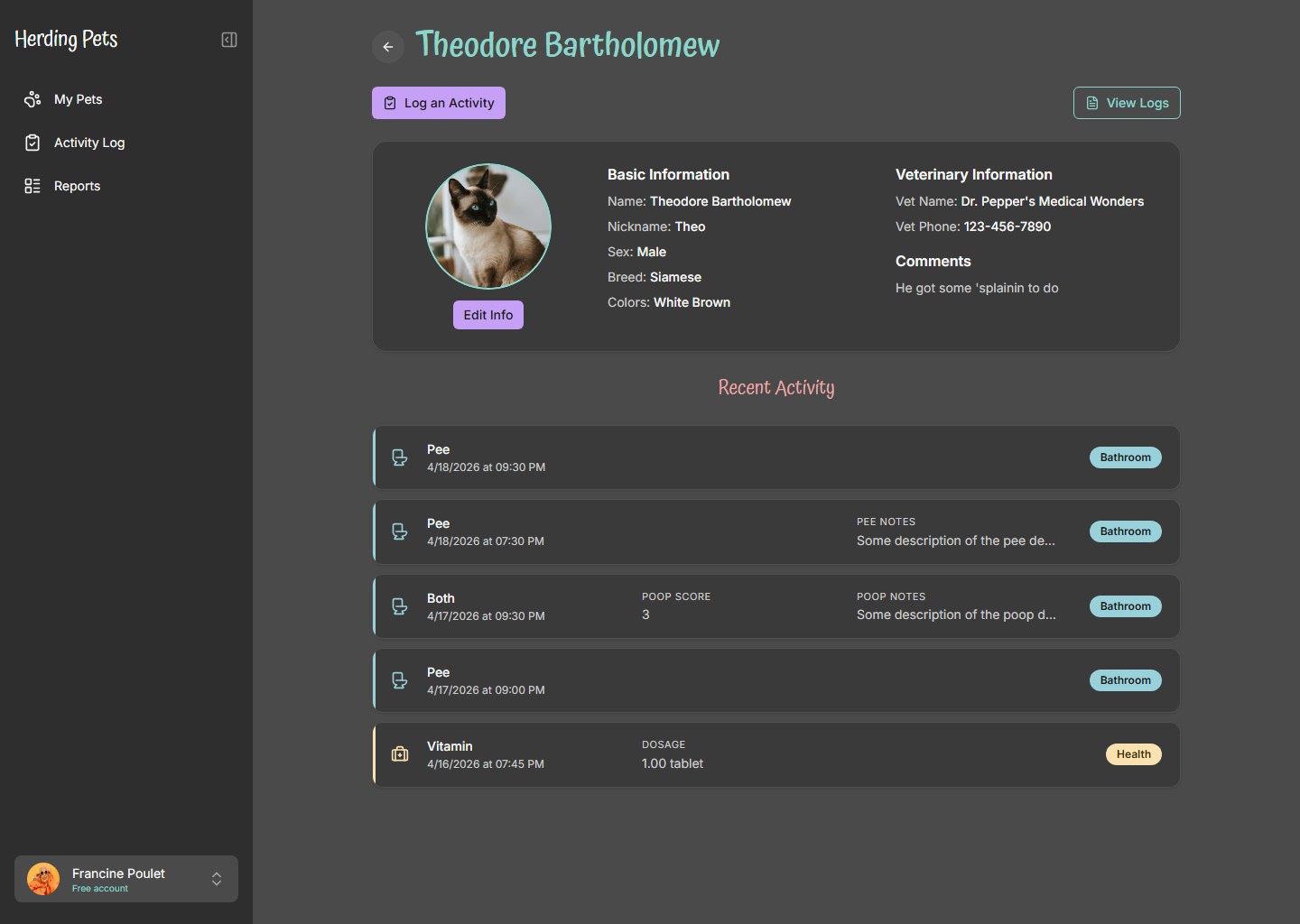1300x924 pixels.
Task: Open Activity Log in the sidebar
Action: (126, 143)
